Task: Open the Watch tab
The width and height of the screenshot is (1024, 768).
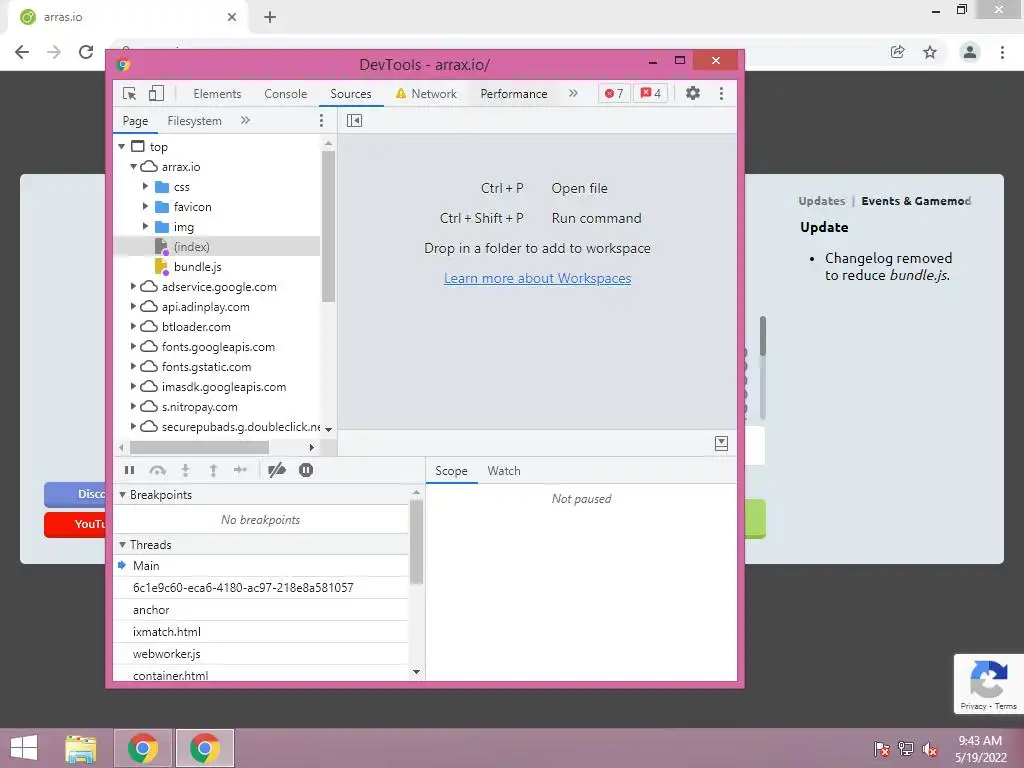Action: tap(504, 471)
